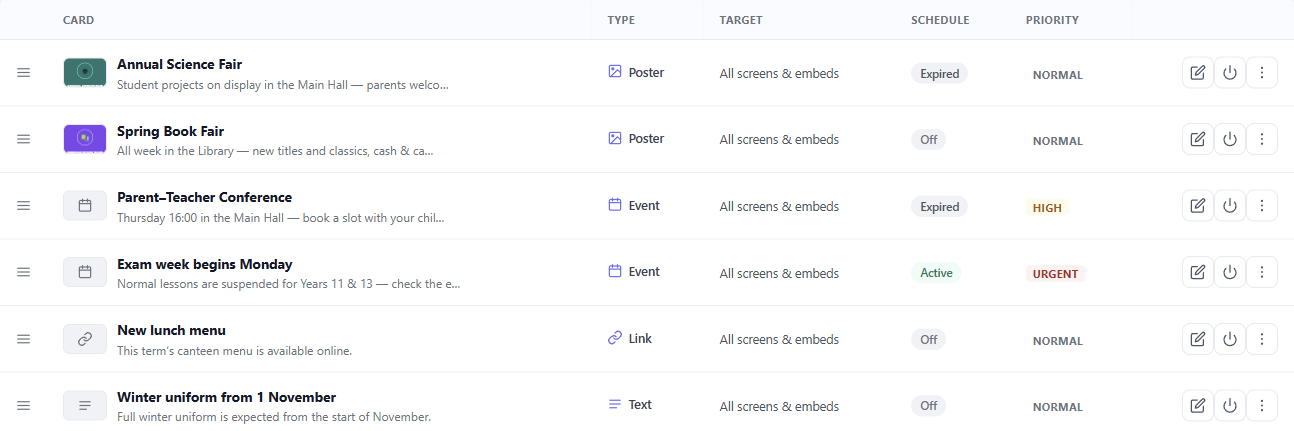Edit the Exam week begins Monday card

tap(1198, 272)
